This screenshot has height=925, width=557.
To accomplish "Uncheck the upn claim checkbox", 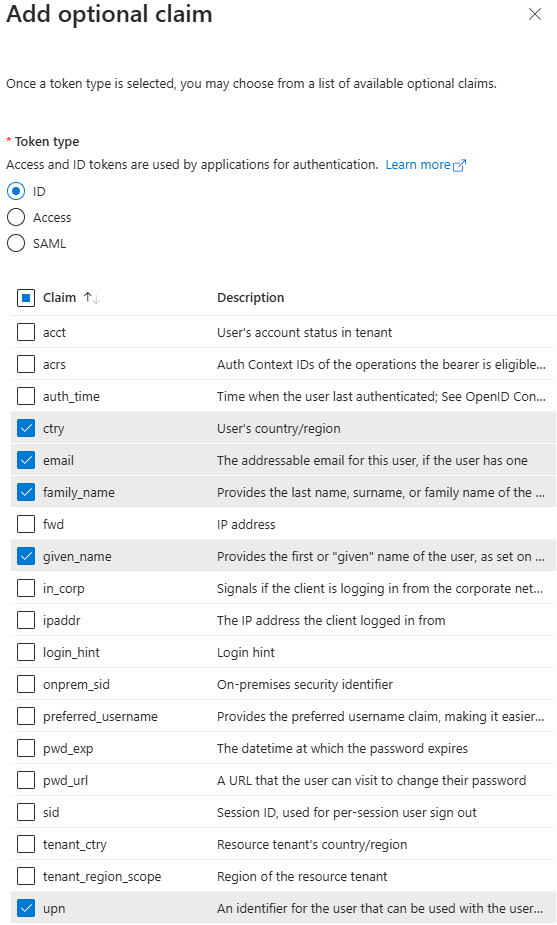I will click(26, 908).
